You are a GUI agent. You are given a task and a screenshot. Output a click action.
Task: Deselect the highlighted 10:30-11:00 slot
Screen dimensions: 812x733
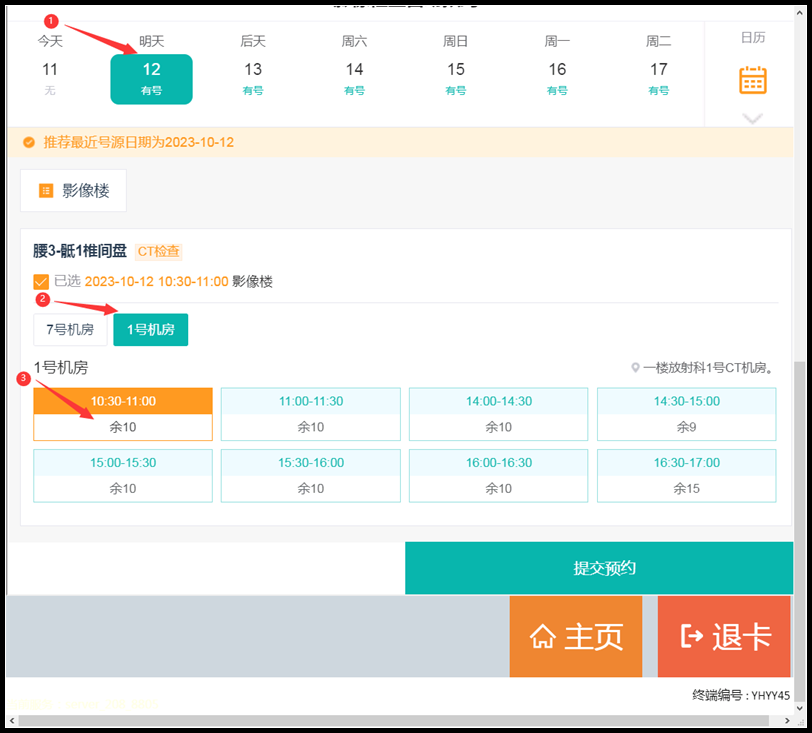click(x=122, y=412)
